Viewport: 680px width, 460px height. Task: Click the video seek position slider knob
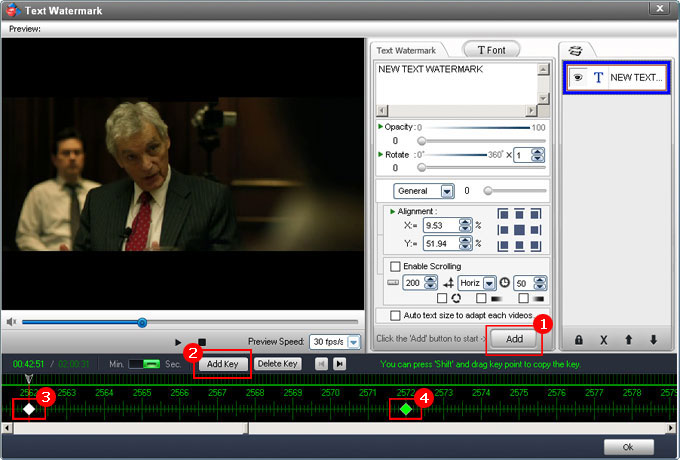pyautogui.click(x=142, y=322)
